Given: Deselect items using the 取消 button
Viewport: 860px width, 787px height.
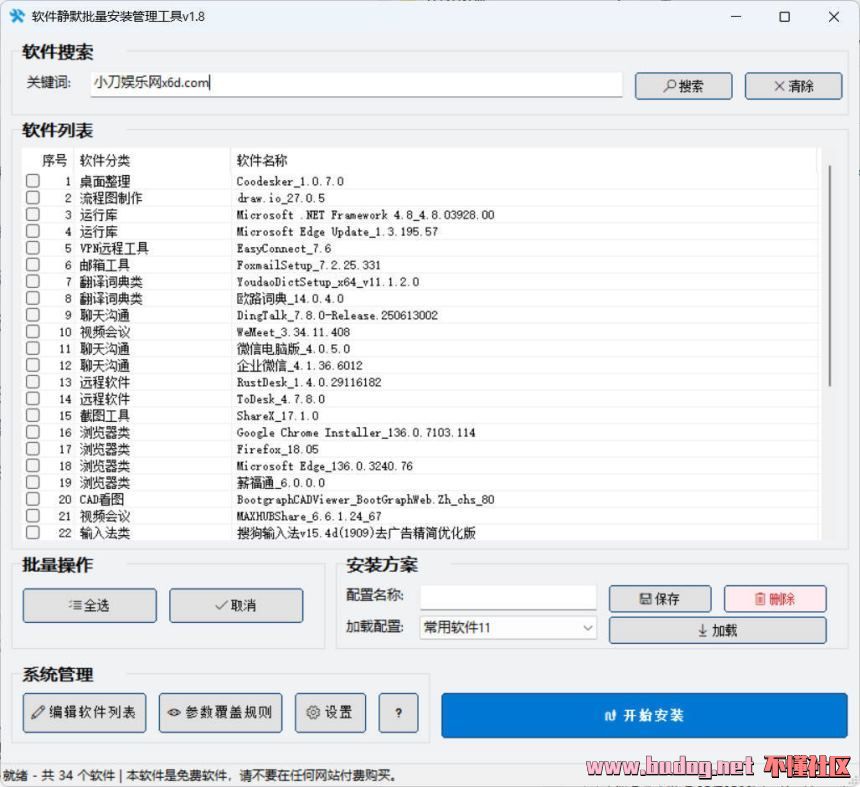Looking at the screenshot, I should pos(236,605).
